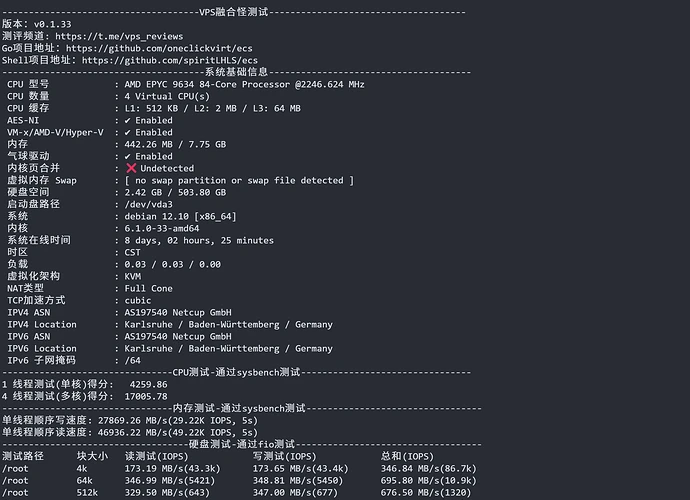Click the multi-core score 17005.78

146,396
